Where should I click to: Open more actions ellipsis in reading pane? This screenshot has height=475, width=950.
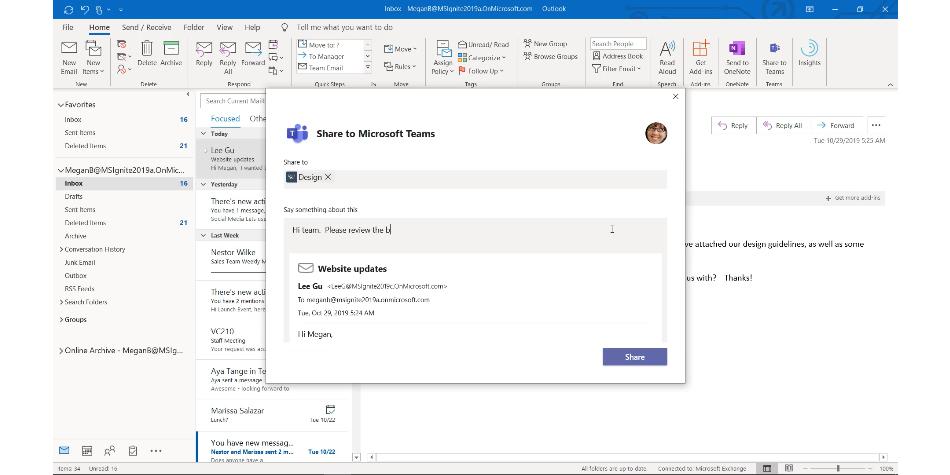[875, 125]
